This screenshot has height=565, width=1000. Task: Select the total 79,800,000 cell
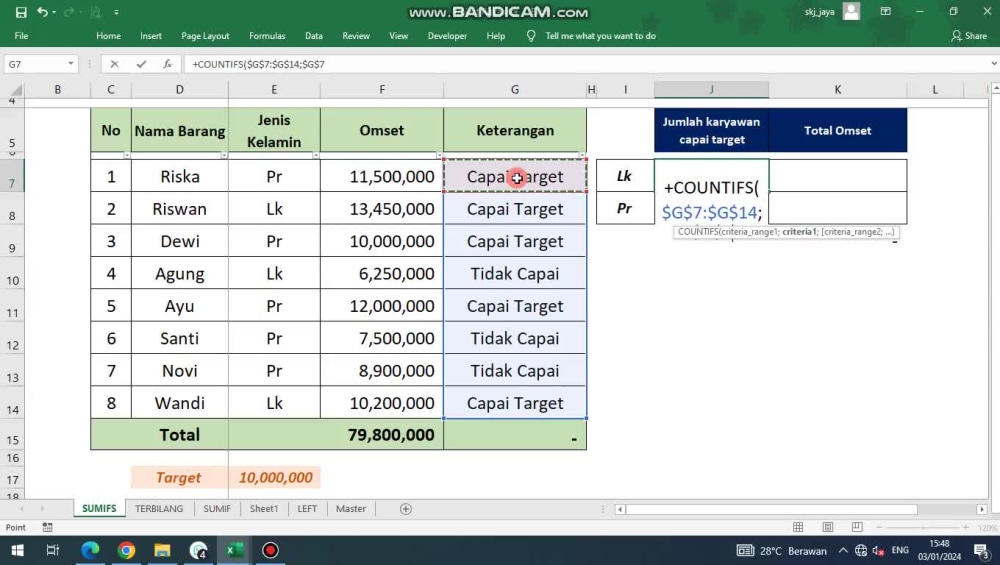(381, 435)
